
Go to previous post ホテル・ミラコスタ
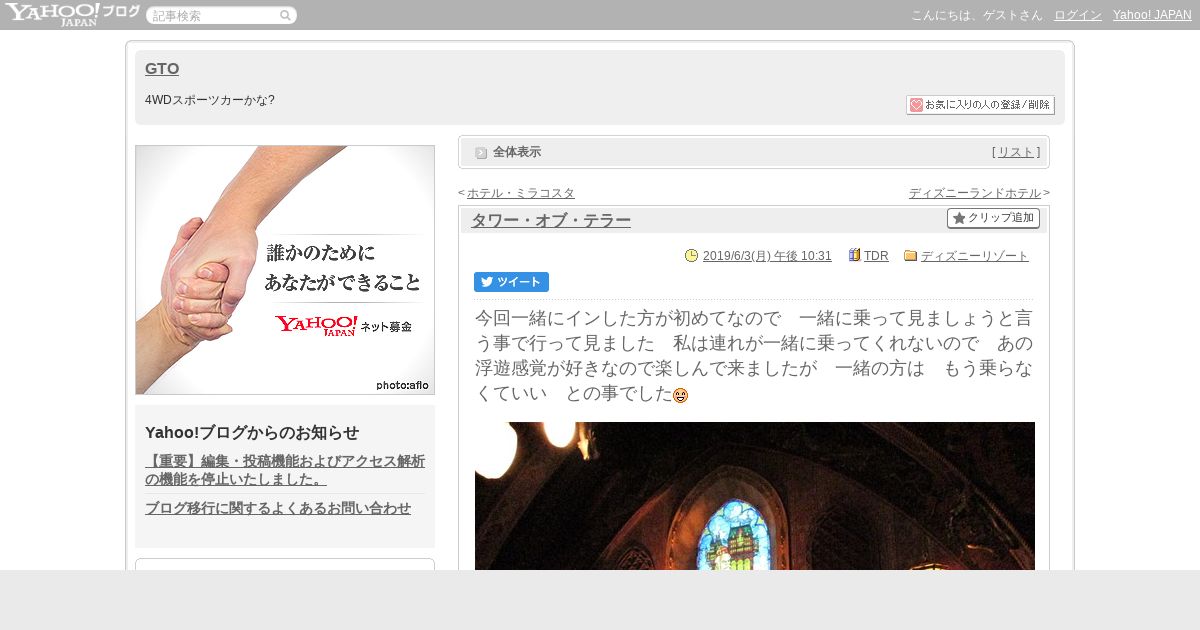pyautogui.click(x=521, y=193)
